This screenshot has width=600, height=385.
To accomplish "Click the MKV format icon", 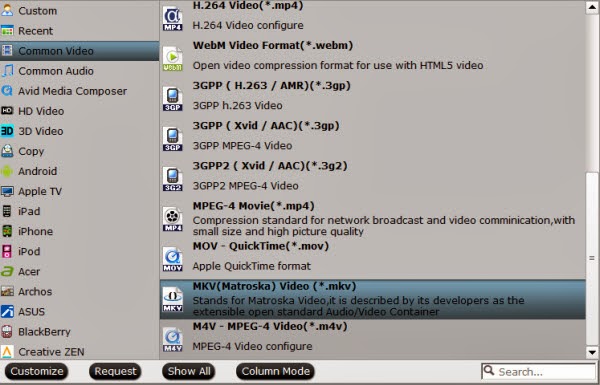I will 173,299.
